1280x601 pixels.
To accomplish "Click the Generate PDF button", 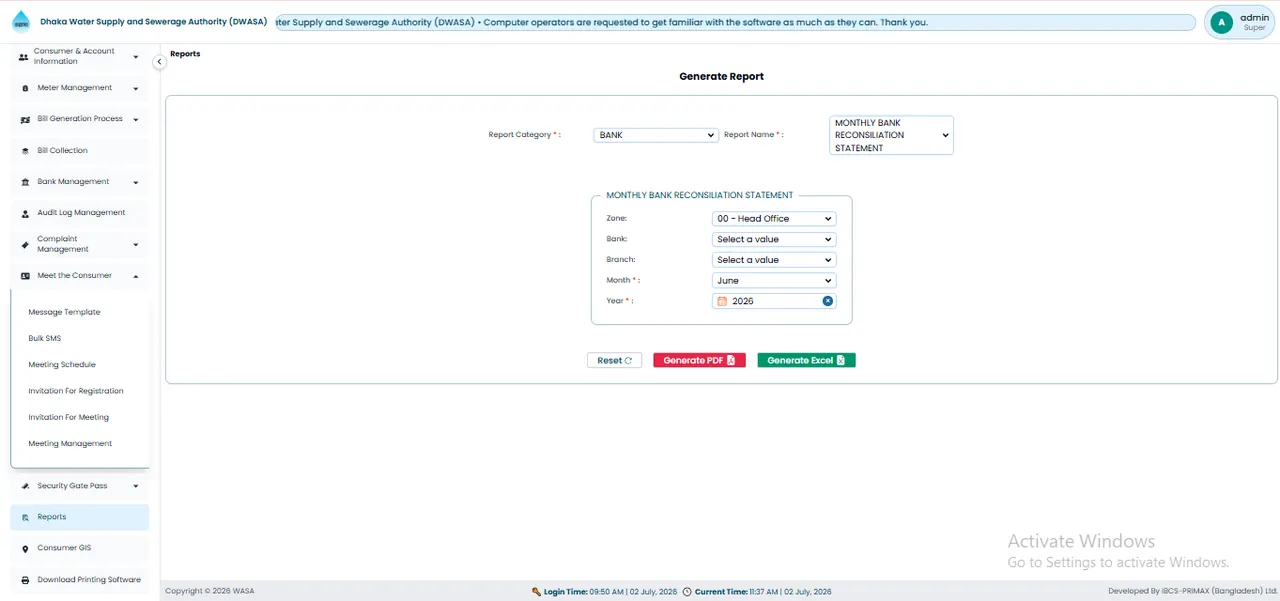I will point(699,360).
